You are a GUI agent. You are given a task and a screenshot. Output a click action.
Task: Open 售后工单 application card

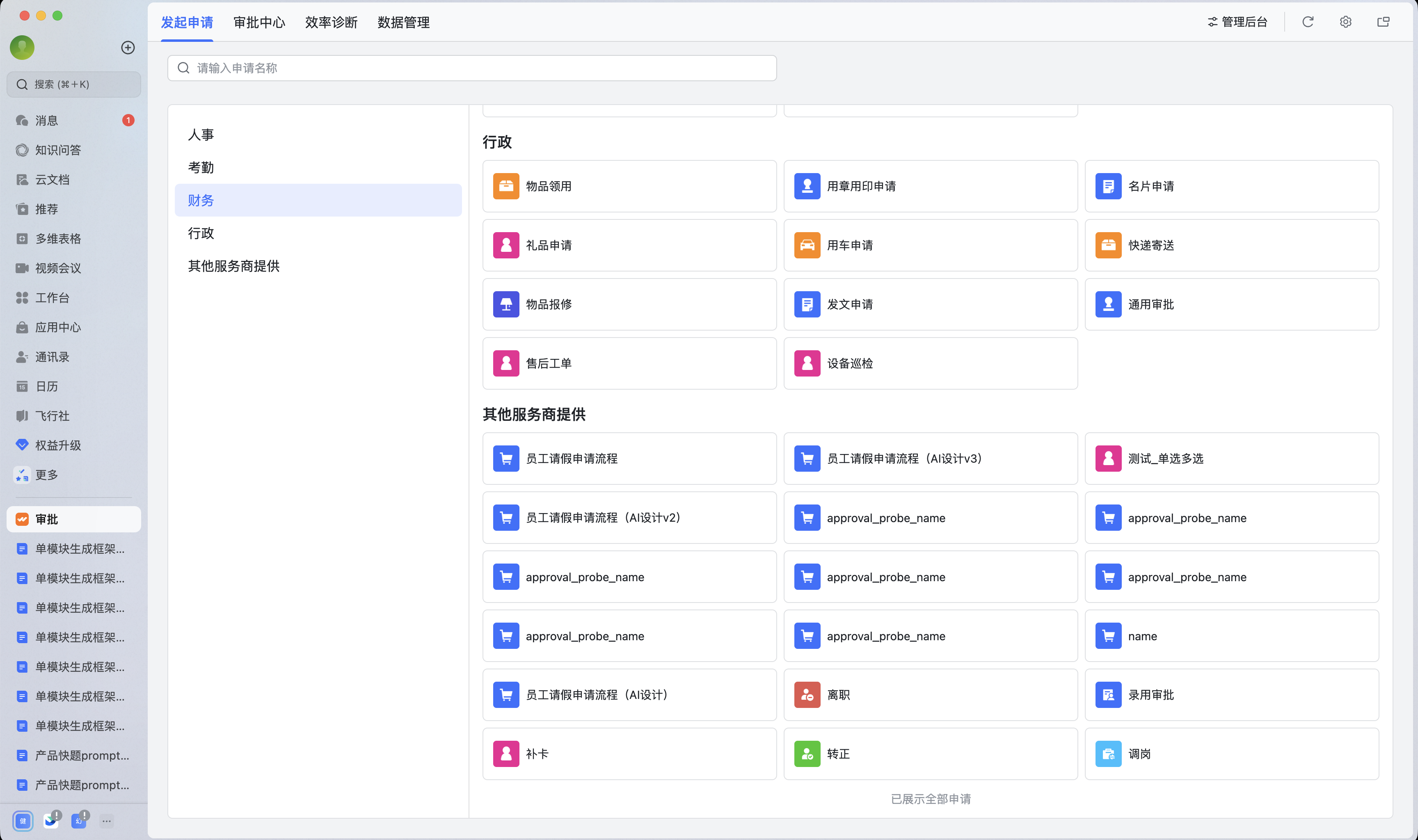(629, 363)
